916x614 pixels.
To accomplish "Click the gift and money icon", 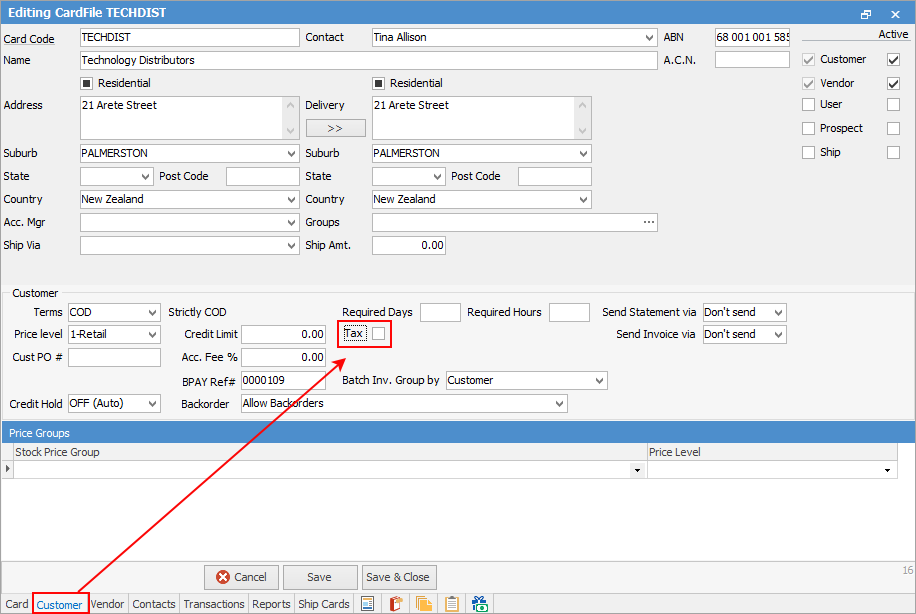I will click(480, 604).
